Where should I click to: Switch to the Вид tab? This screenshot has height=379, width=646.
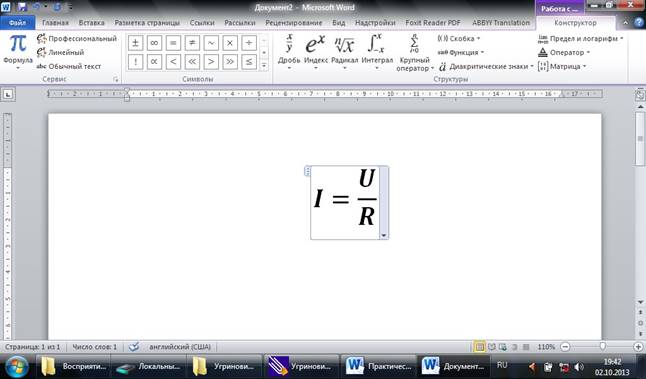(x=339, y=23)
